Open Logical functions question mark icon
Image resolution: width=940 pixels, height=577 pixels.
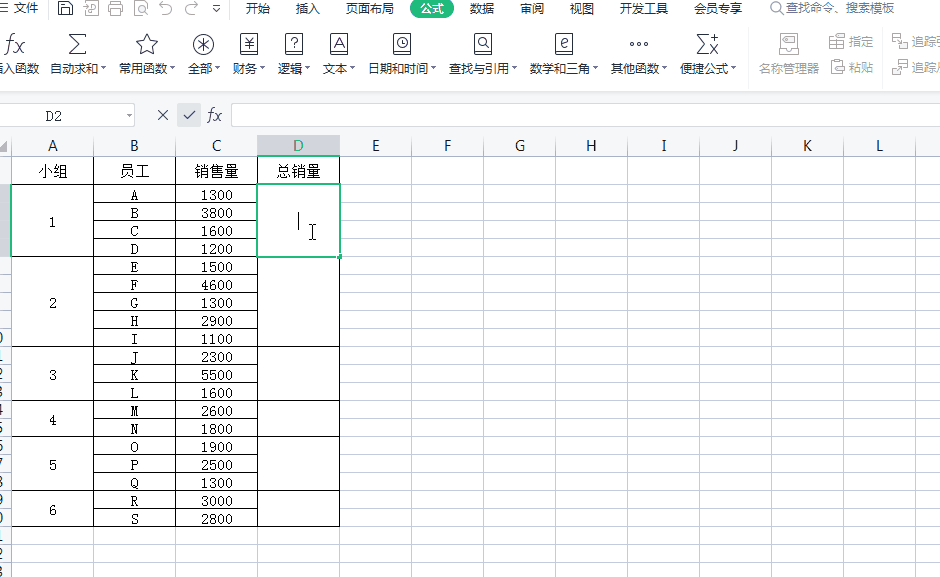pyautogui.click(x=294, y=44)
